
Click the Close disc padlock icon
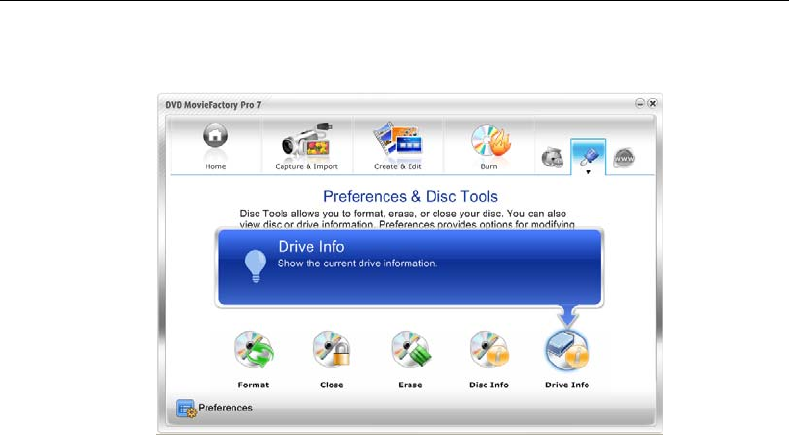pyautogui.click(x=332, y=349)
